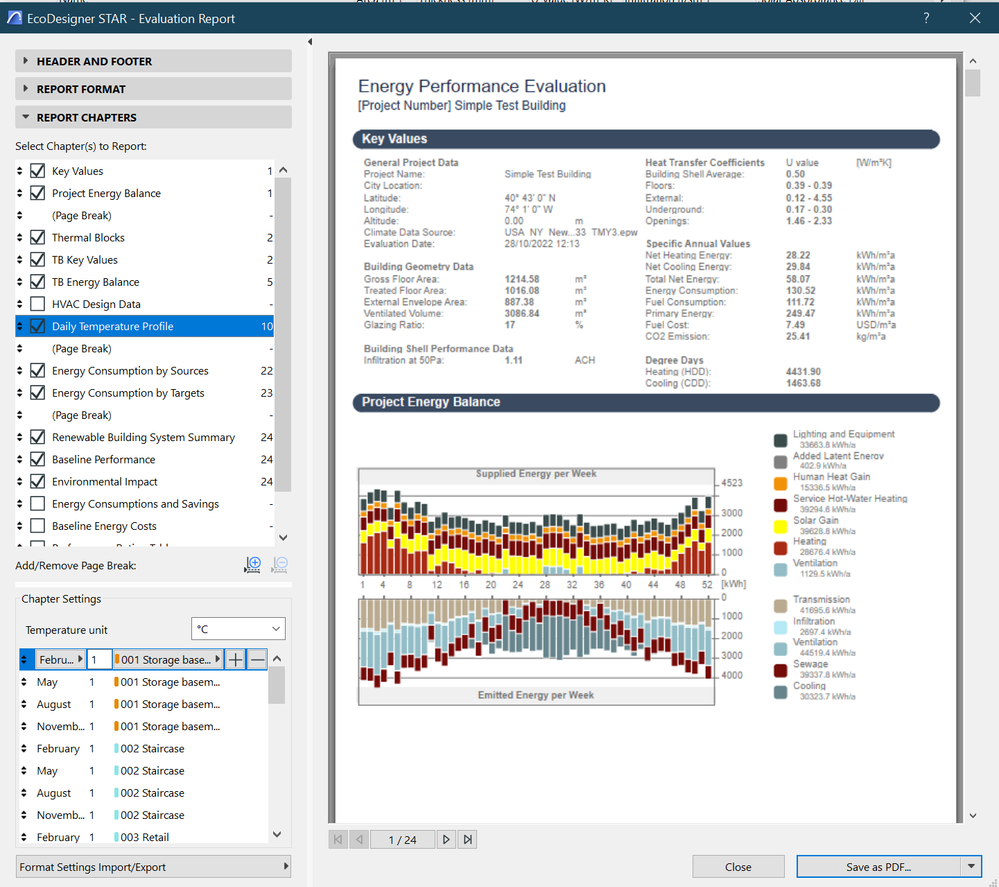
Task: Select Energy Consumption by Targets row
Action: [x=145, y=393]
